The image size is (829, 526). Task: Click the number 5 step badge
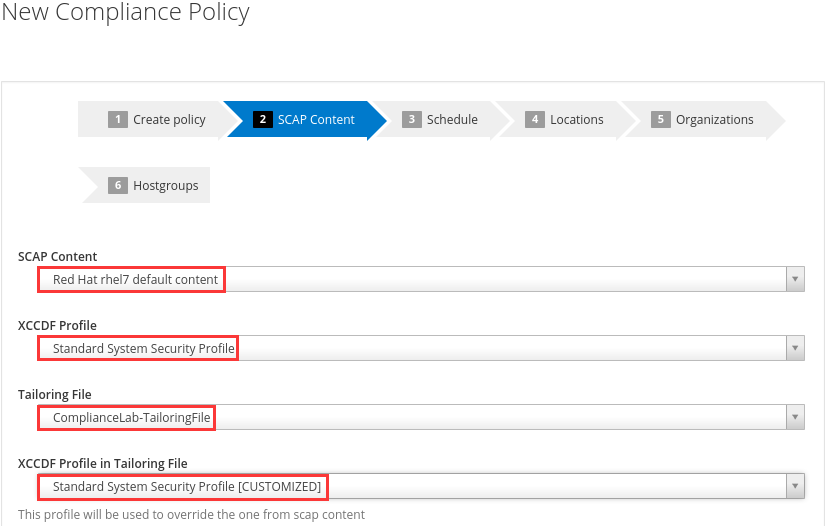[x=660, y=120]
